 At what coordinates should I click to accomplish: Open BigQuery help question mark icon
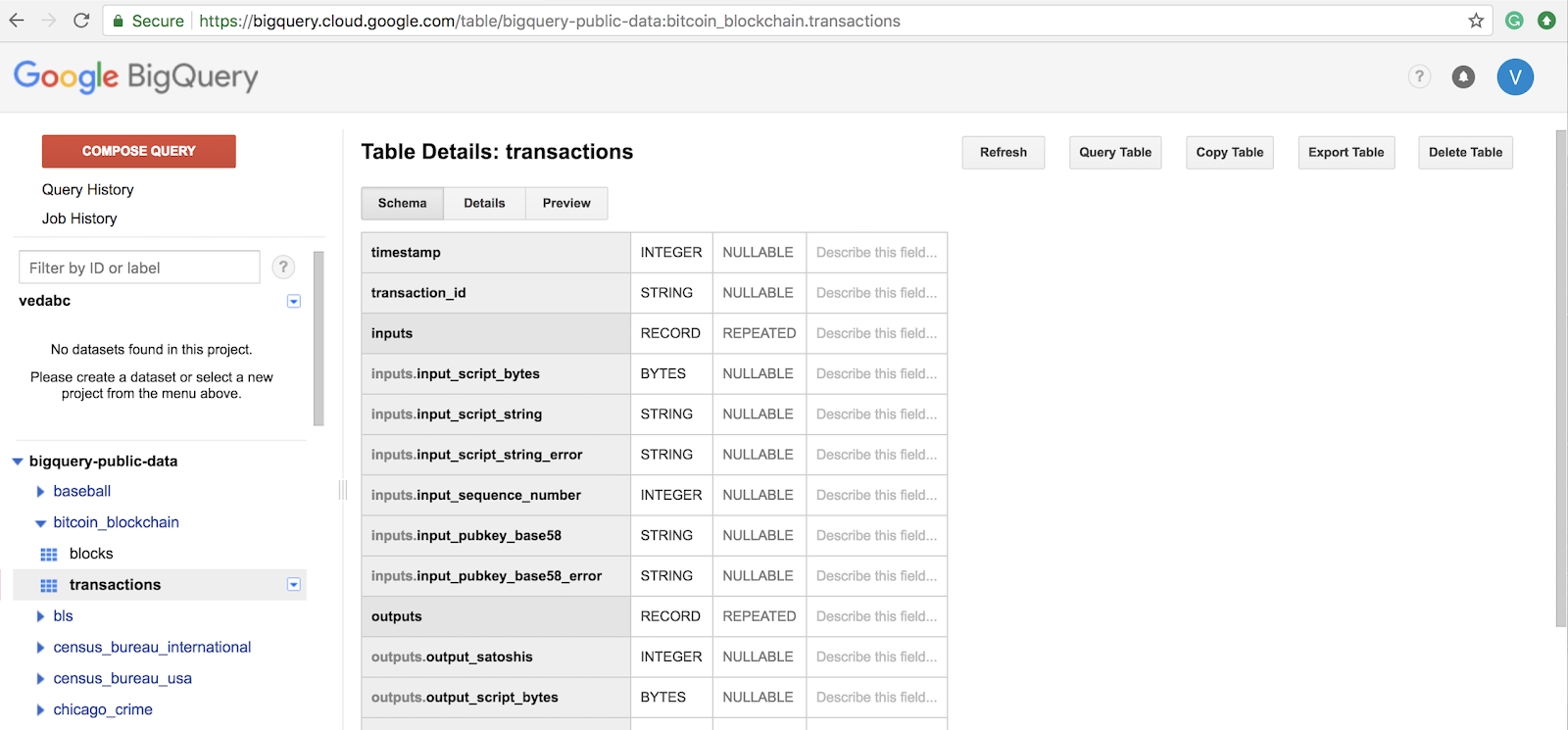tap(1419, 76)
